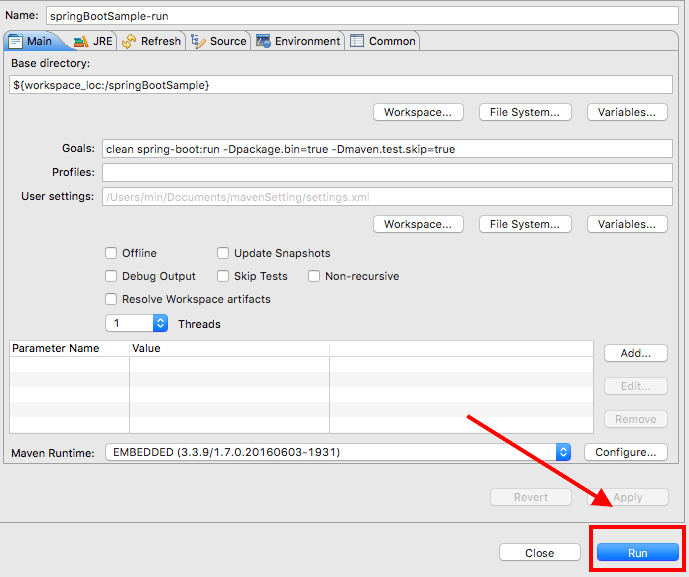Click the Refresh tab icon
689x577 pixels.
click(x=129, y=41)
